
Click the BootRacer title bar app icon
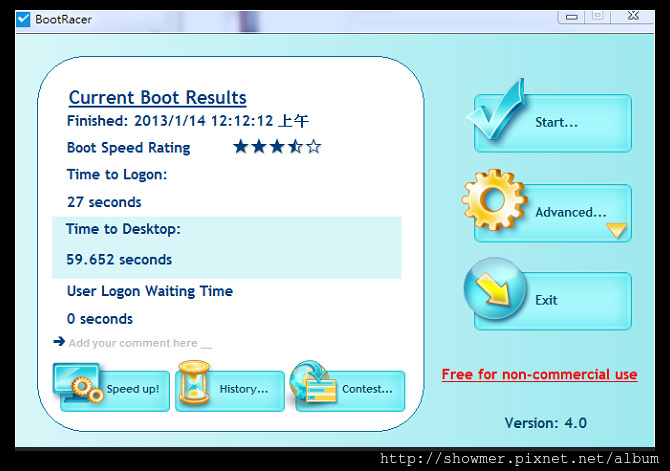tap(23, 19)
